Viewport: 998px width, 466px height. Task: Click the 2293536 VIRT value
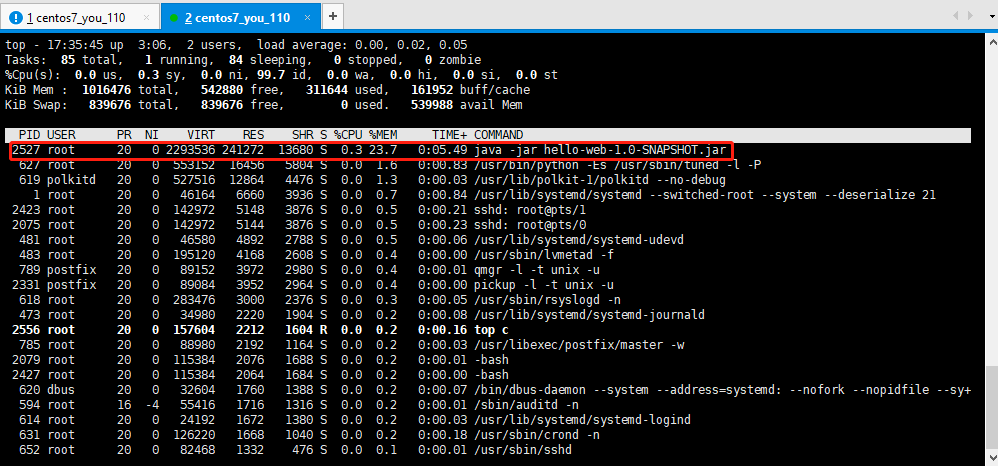coord(190,150)
